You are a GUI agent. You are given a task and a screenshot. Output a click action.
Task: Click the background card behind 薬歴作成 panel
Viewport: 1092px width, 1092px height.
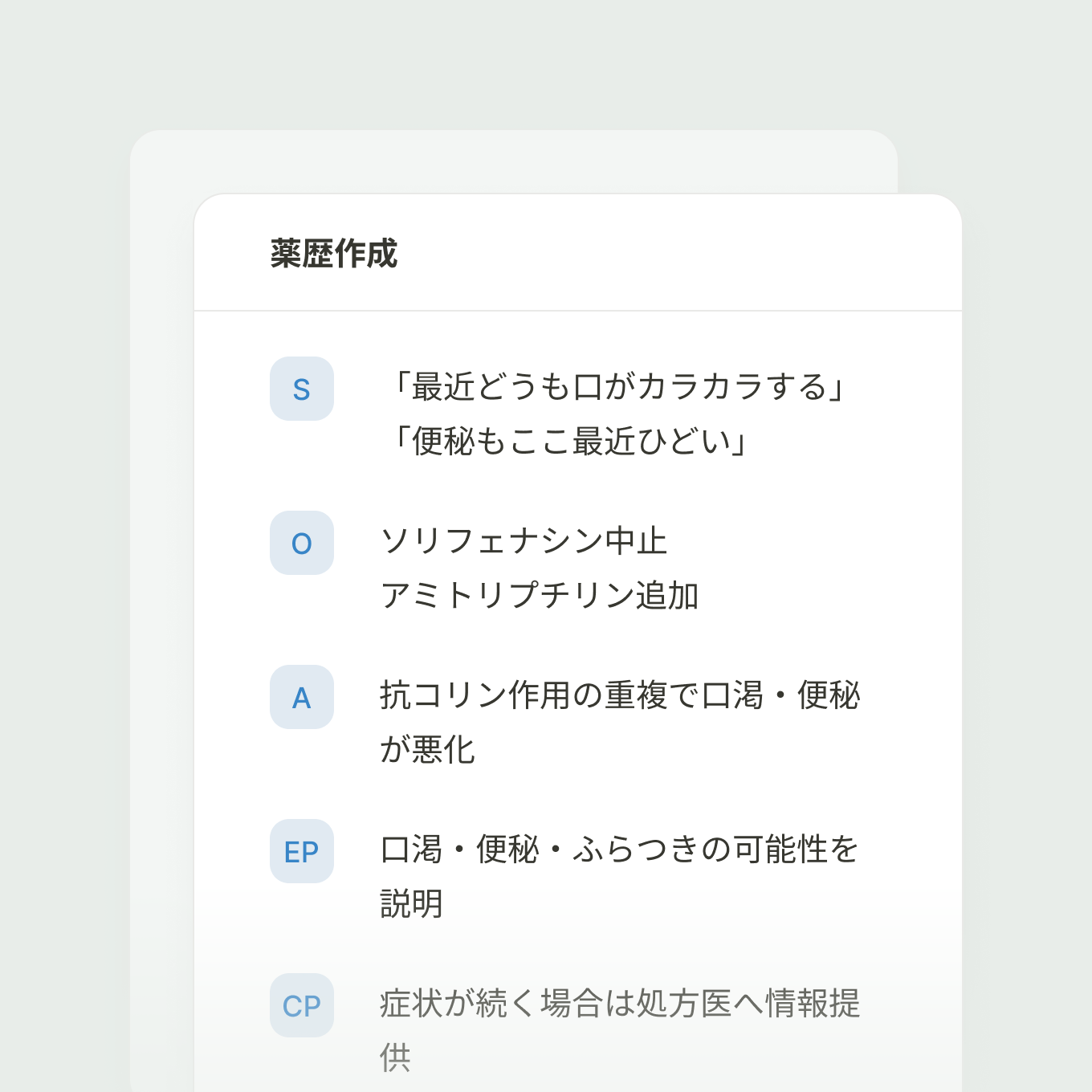click(514, 161)
